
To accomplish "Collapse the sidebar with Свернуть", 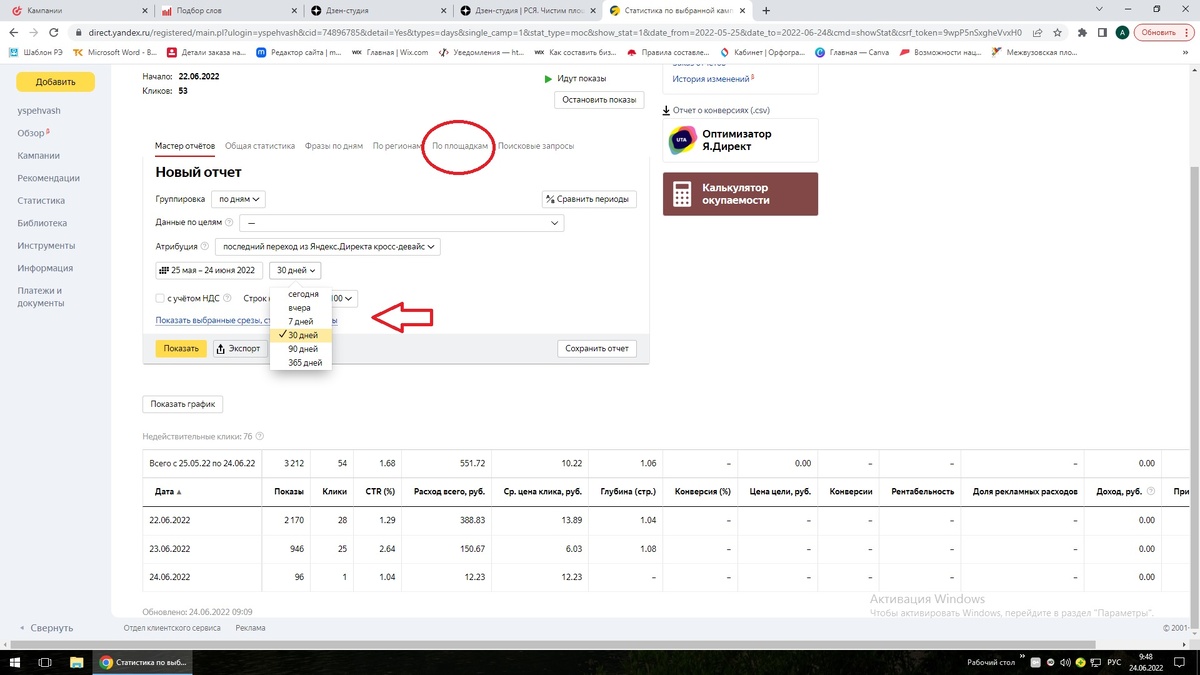I will coord(46,628).
